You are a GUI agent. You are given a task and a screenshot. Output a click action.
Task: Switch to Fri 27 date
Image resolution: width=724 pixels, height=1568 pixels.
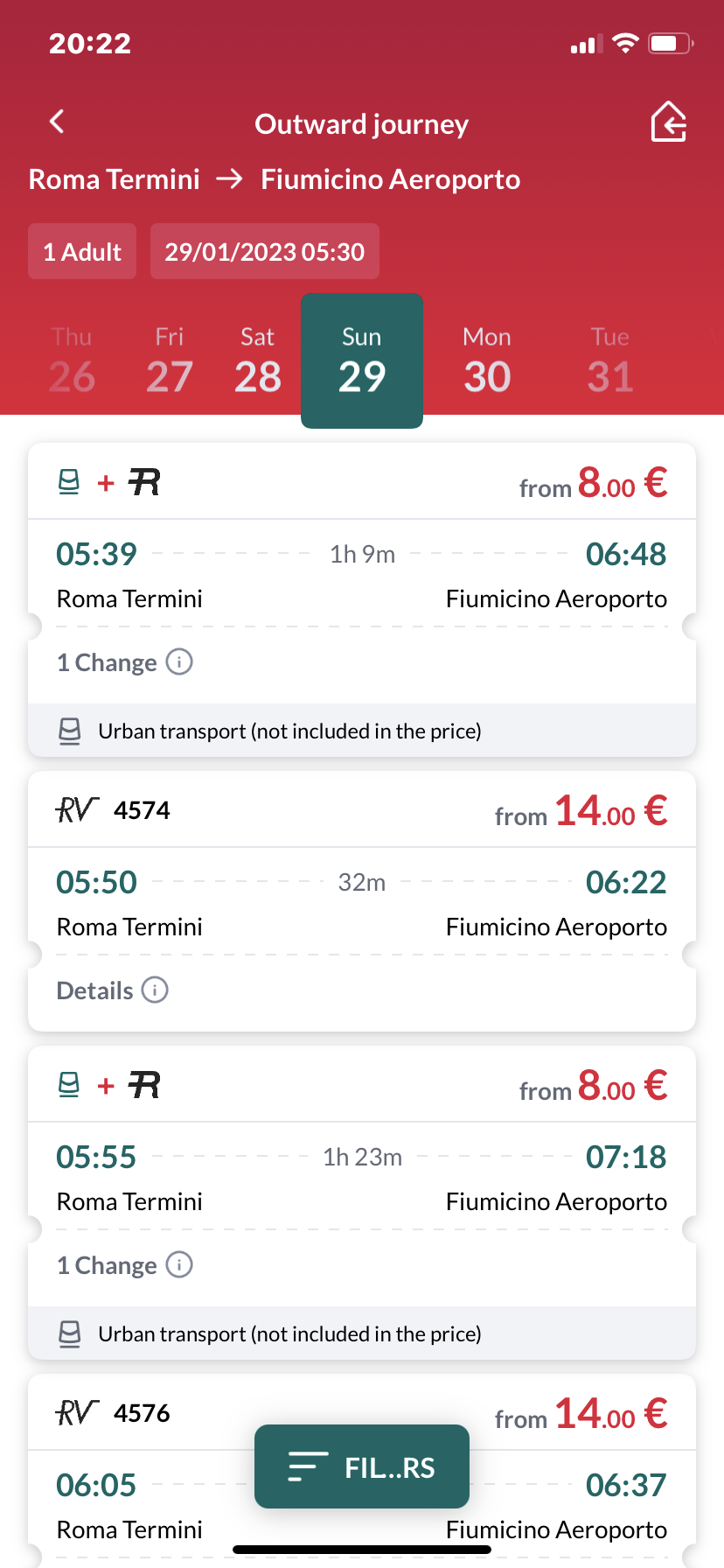pos(169,360)
